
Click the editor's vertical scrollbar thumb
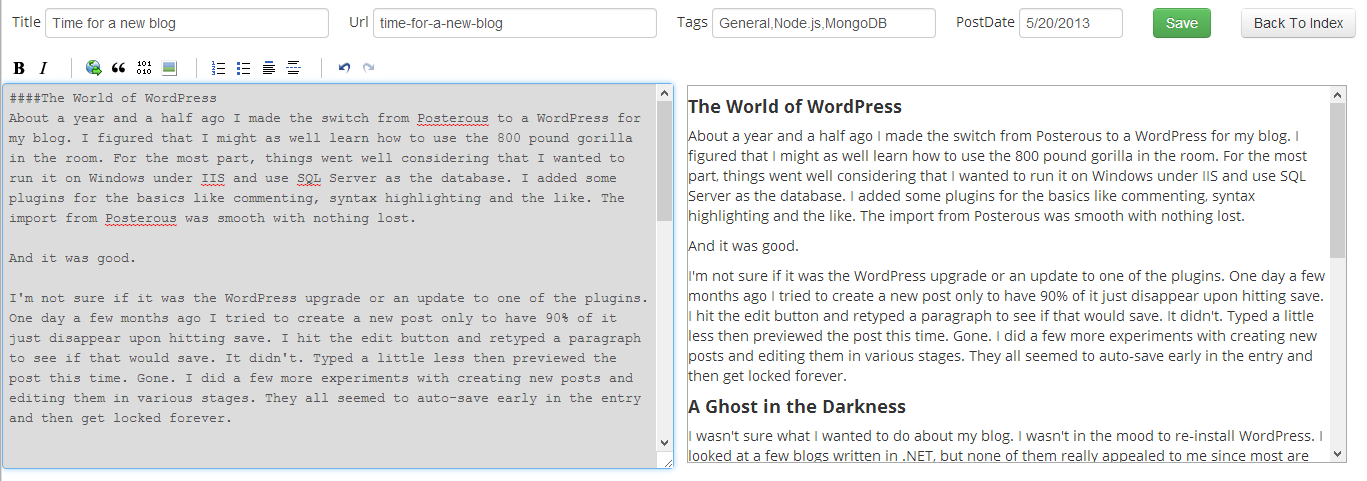tap(665, 160)
